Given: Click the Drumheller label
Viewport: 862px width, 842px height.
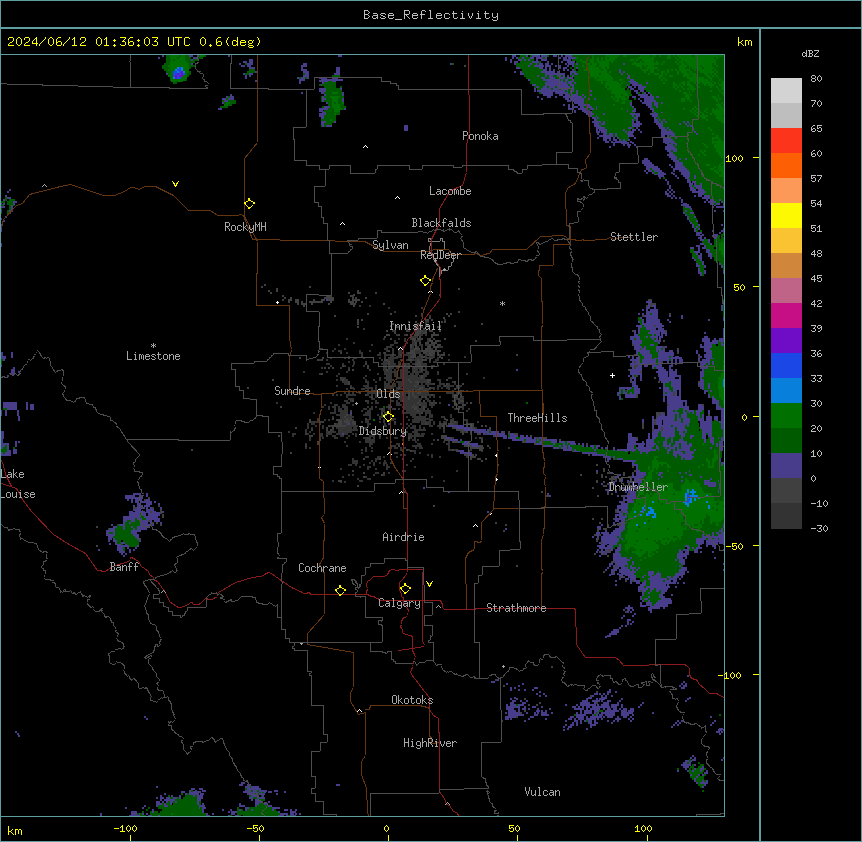Looking at the screenshot, I should [x=638, y=487].
